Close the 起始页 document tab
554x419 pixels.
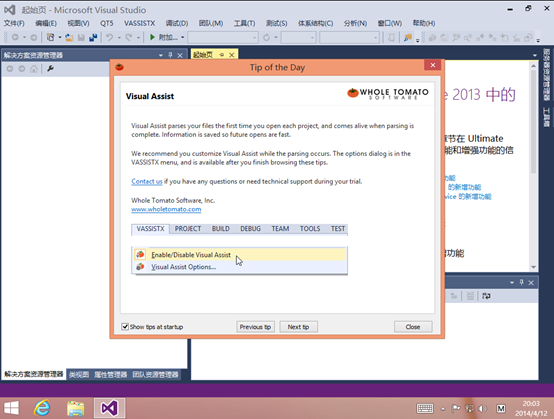click(231, 55)
